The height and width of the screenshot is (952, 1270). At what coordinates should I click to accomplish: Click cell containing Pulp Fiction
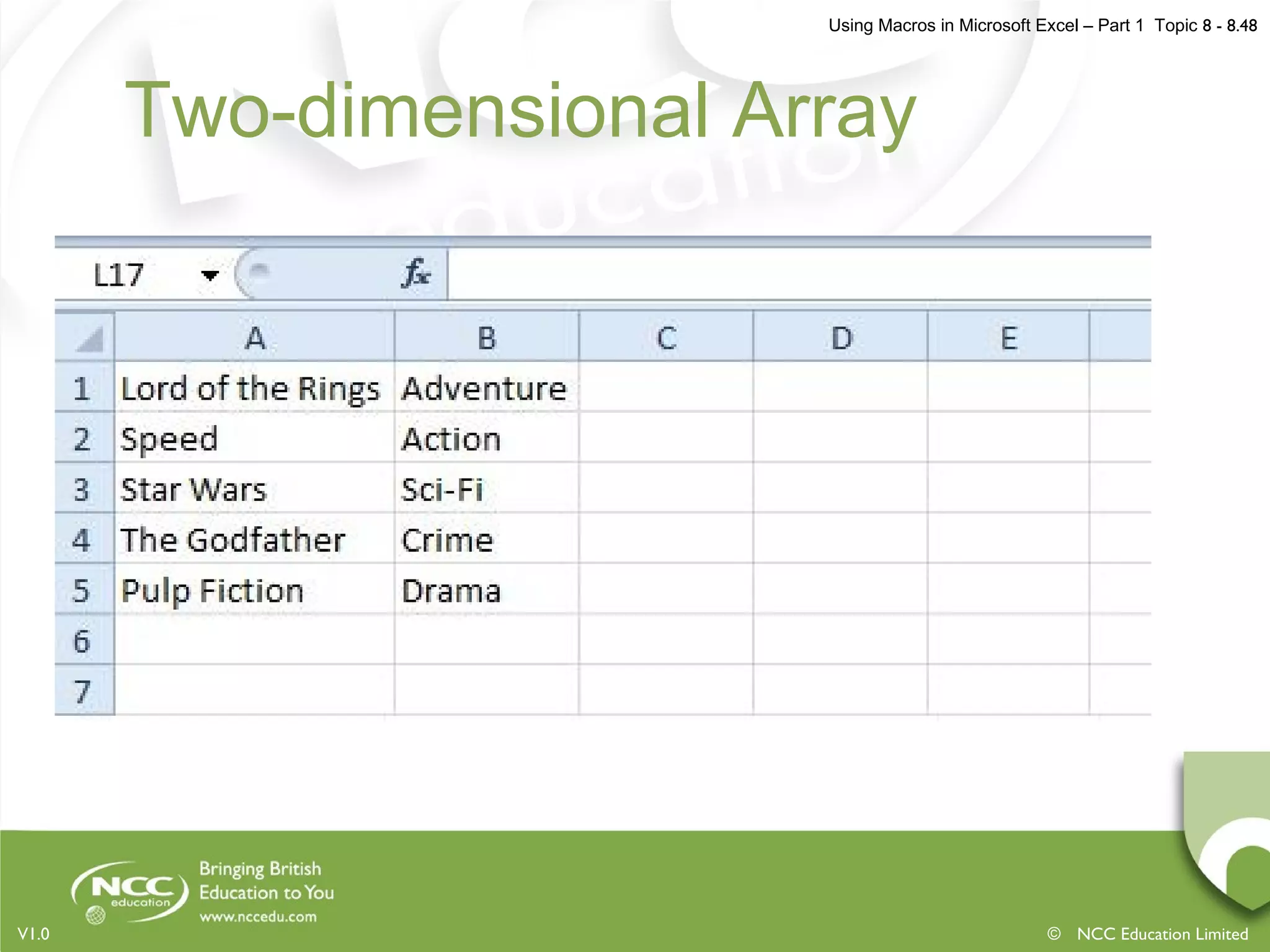click(255, 589)
